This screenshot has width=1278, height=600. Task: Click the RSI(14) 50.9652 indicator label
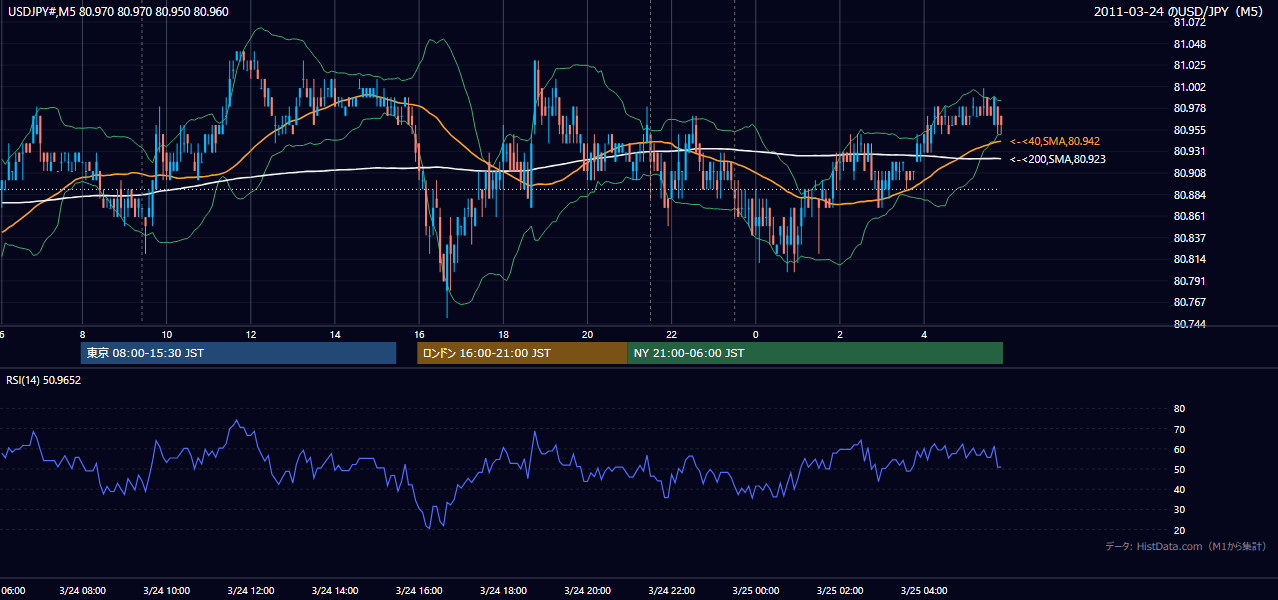click(x=44, y=380)
